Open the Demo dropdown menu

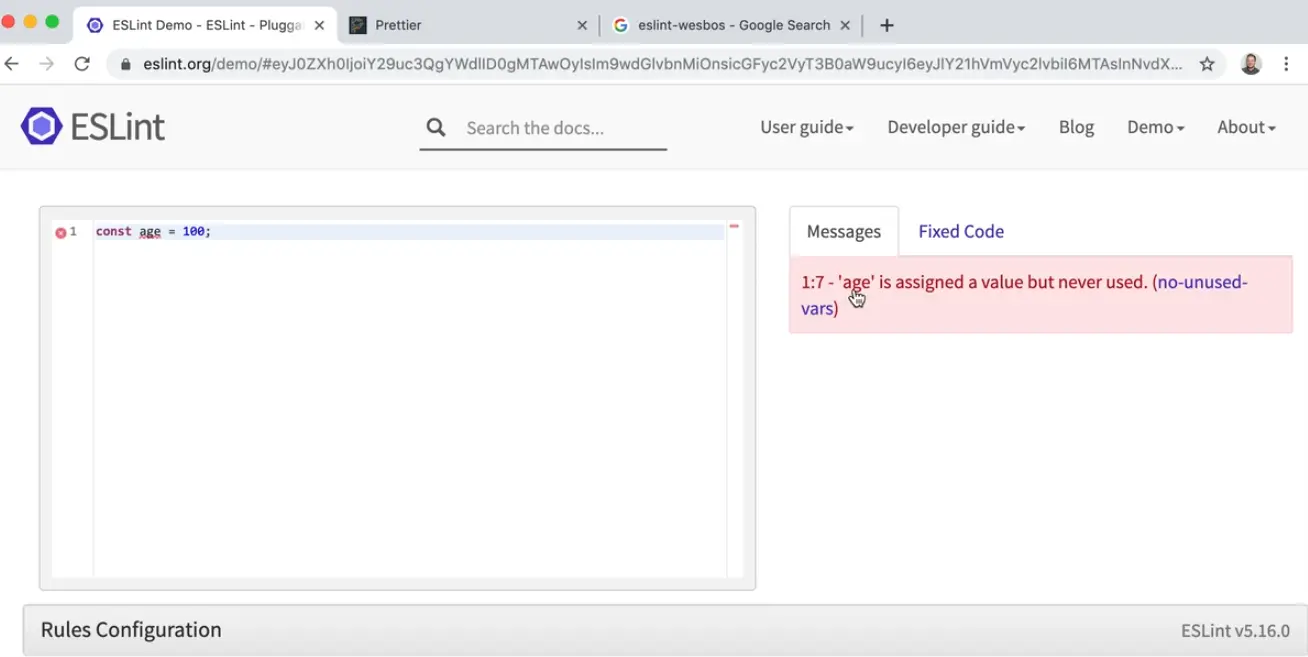(x=1155, y=127)
